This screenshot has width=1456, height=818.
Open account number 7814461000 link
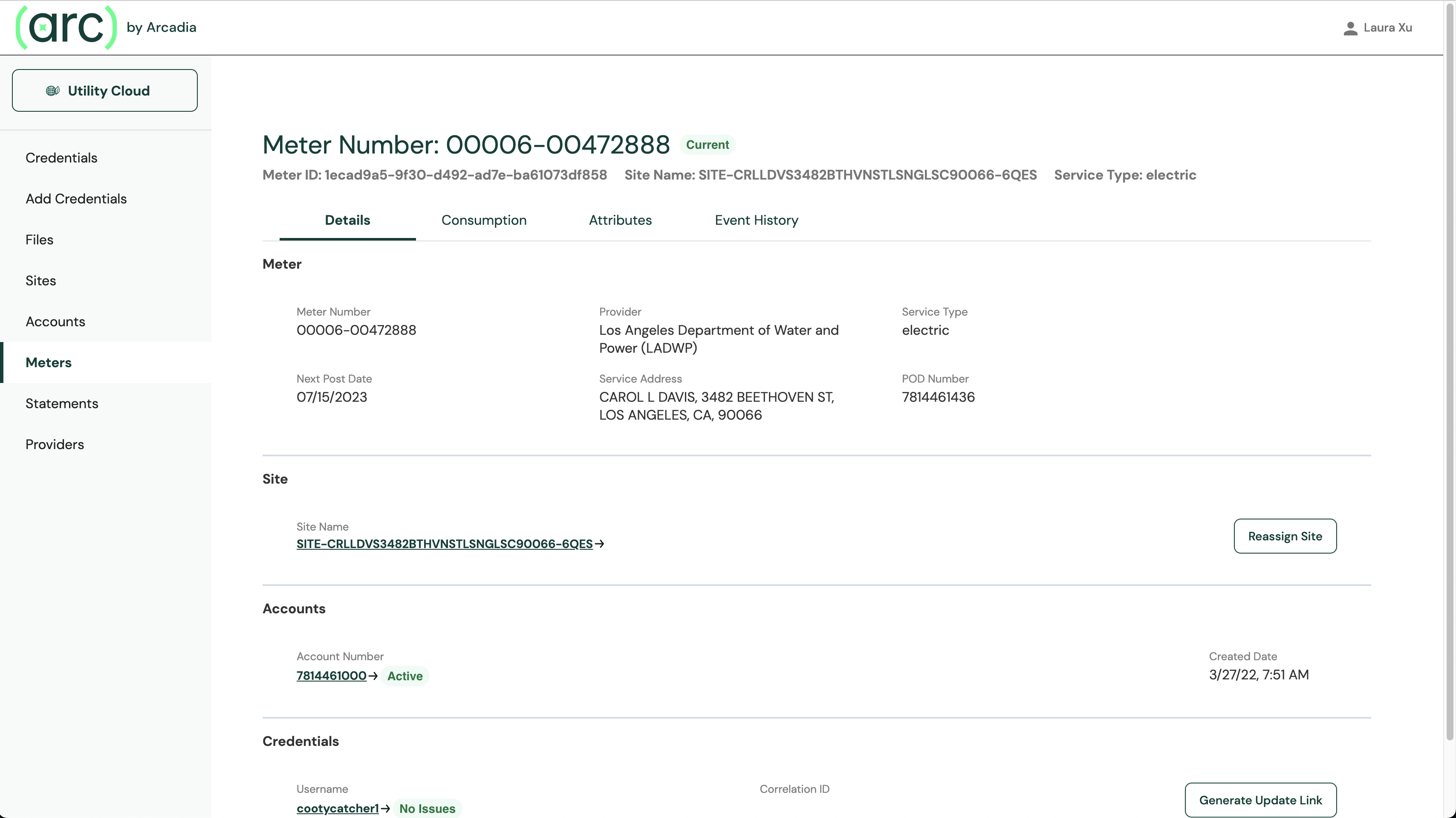331,676
